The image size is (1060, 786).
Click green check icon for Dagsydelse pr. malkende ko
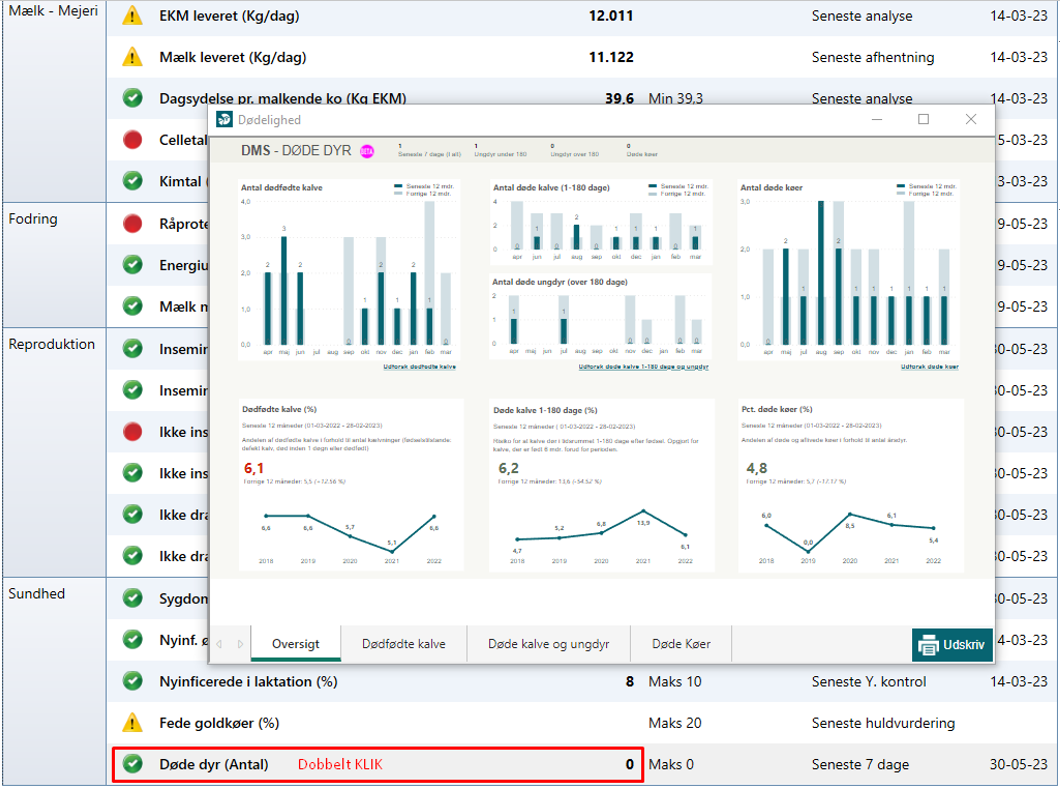click(132, 98)
